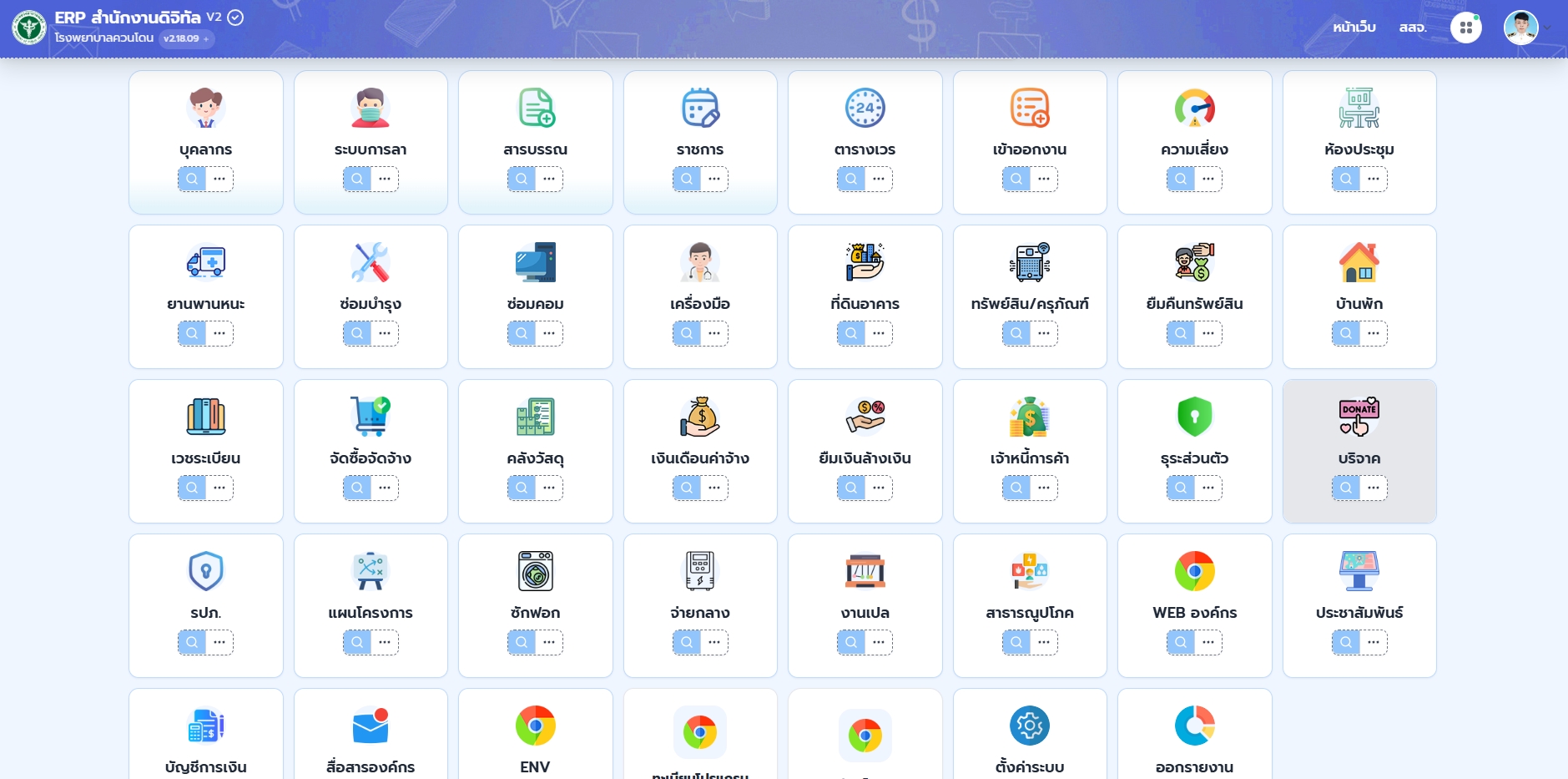Open the จัดซื้อจัดจ้าง shopping cart icon
Image resolution: width=1568 pixels, height=779 pixels.
tap(371, 417)
